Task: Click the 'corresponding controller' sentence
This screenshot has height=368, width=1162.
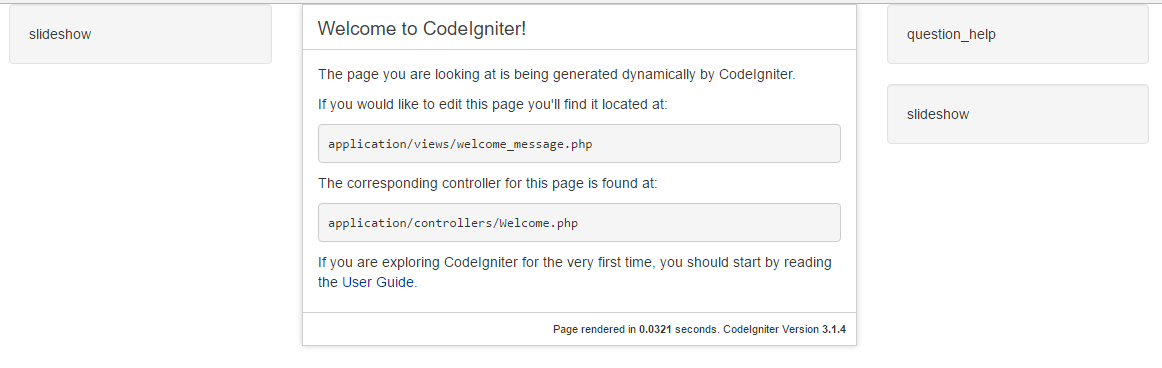Action: 488,183
